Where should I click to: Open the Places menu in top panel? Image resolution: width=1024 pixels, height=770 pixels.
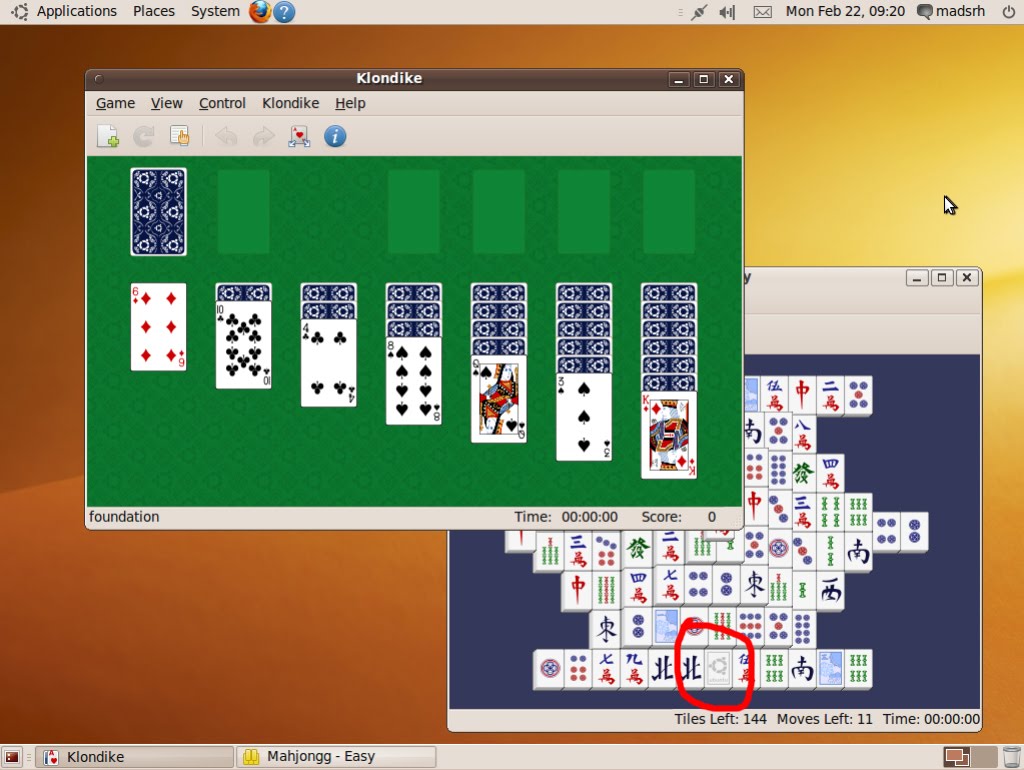[x=153, y=11]
